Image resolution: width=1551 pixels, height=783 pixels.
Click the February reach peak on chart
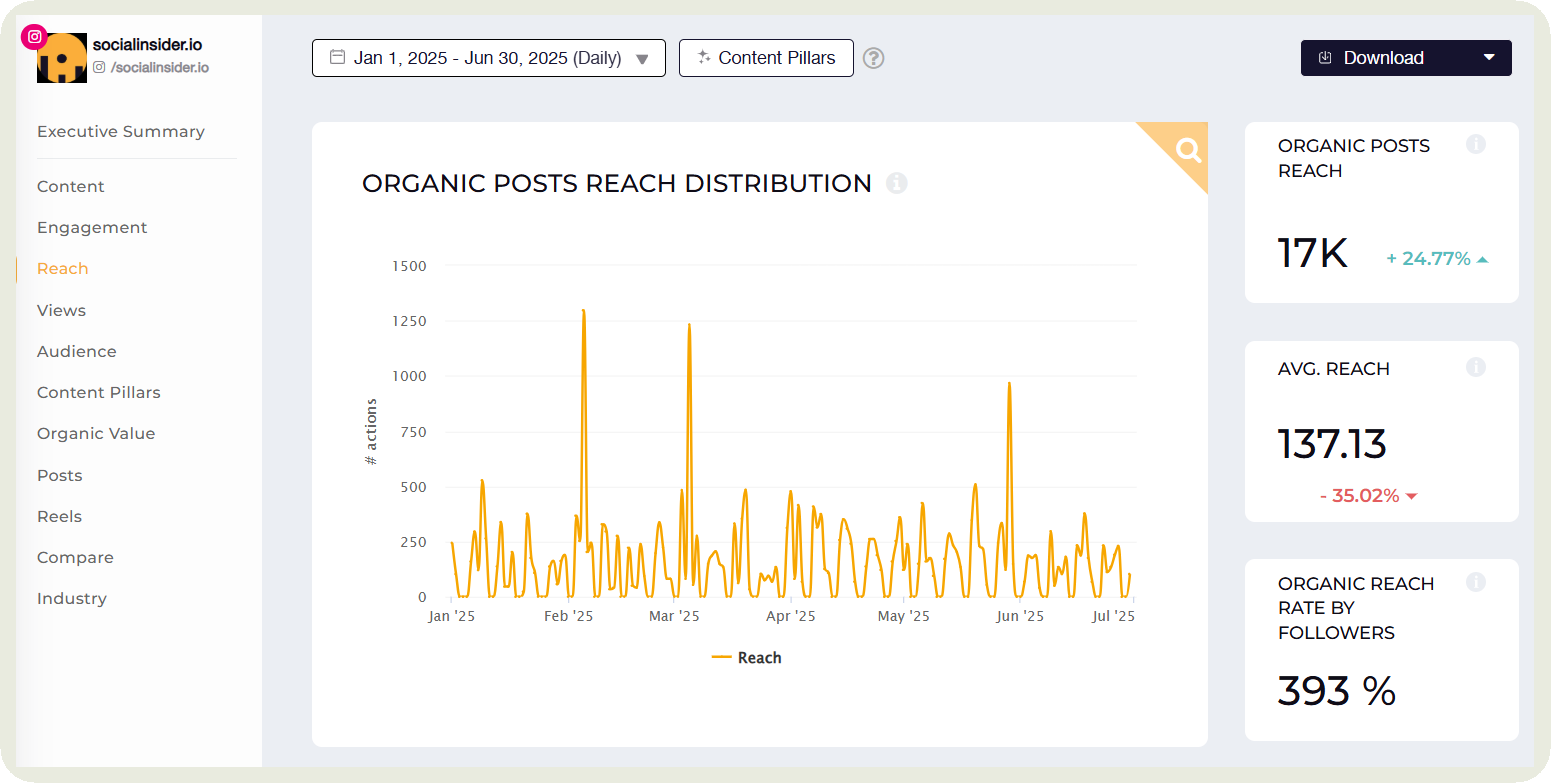(583, 312)
